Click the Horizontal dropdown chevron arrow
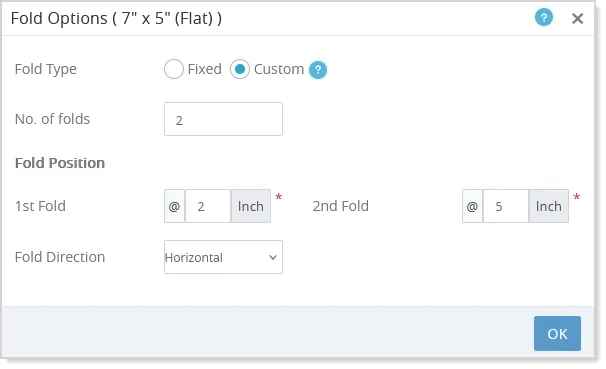Screen dimensions: 606x369 [272, 257]
